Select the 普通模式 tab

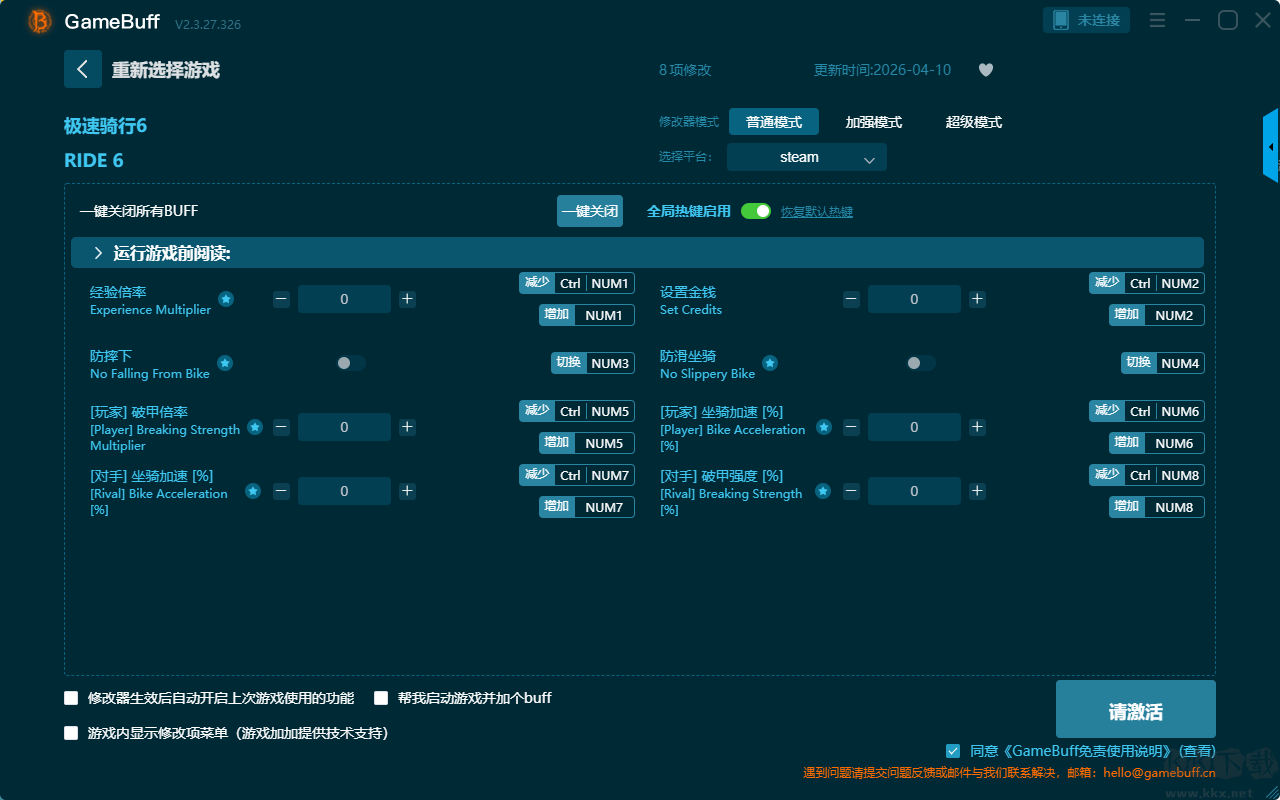pos(774,122)
